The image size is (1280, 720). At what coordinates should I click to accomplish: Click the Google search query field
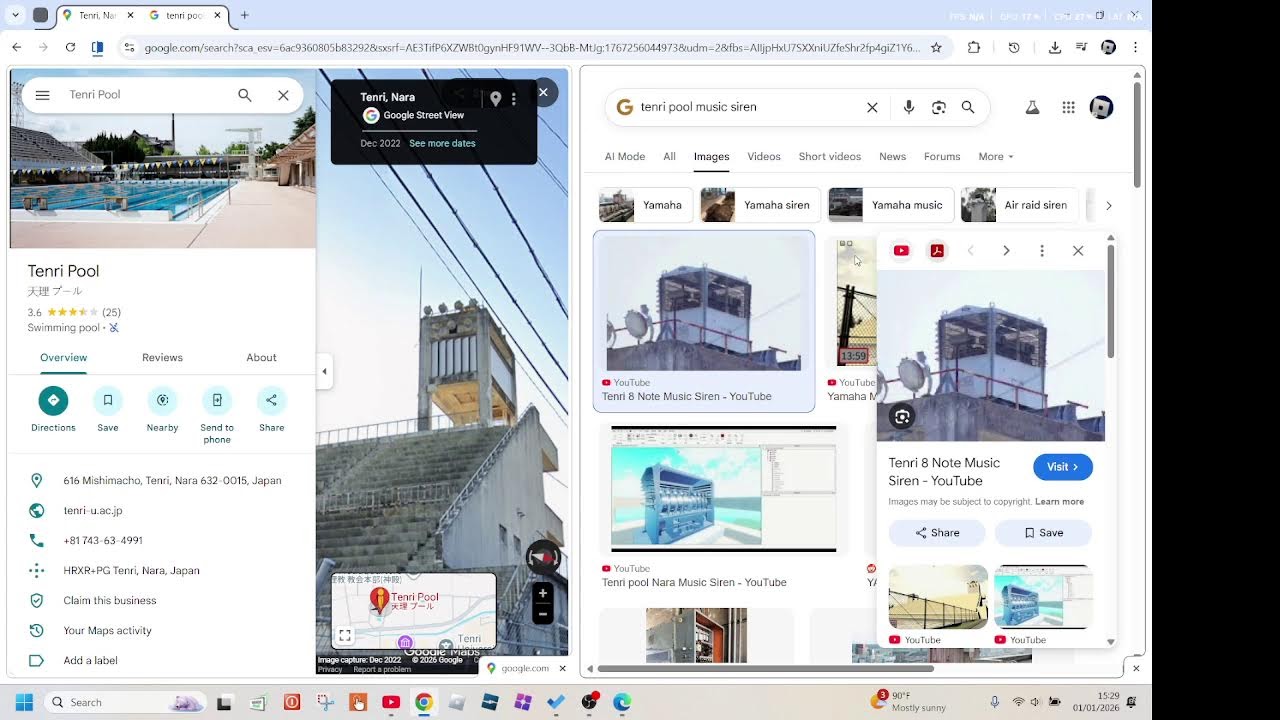(x=747, y=107)
